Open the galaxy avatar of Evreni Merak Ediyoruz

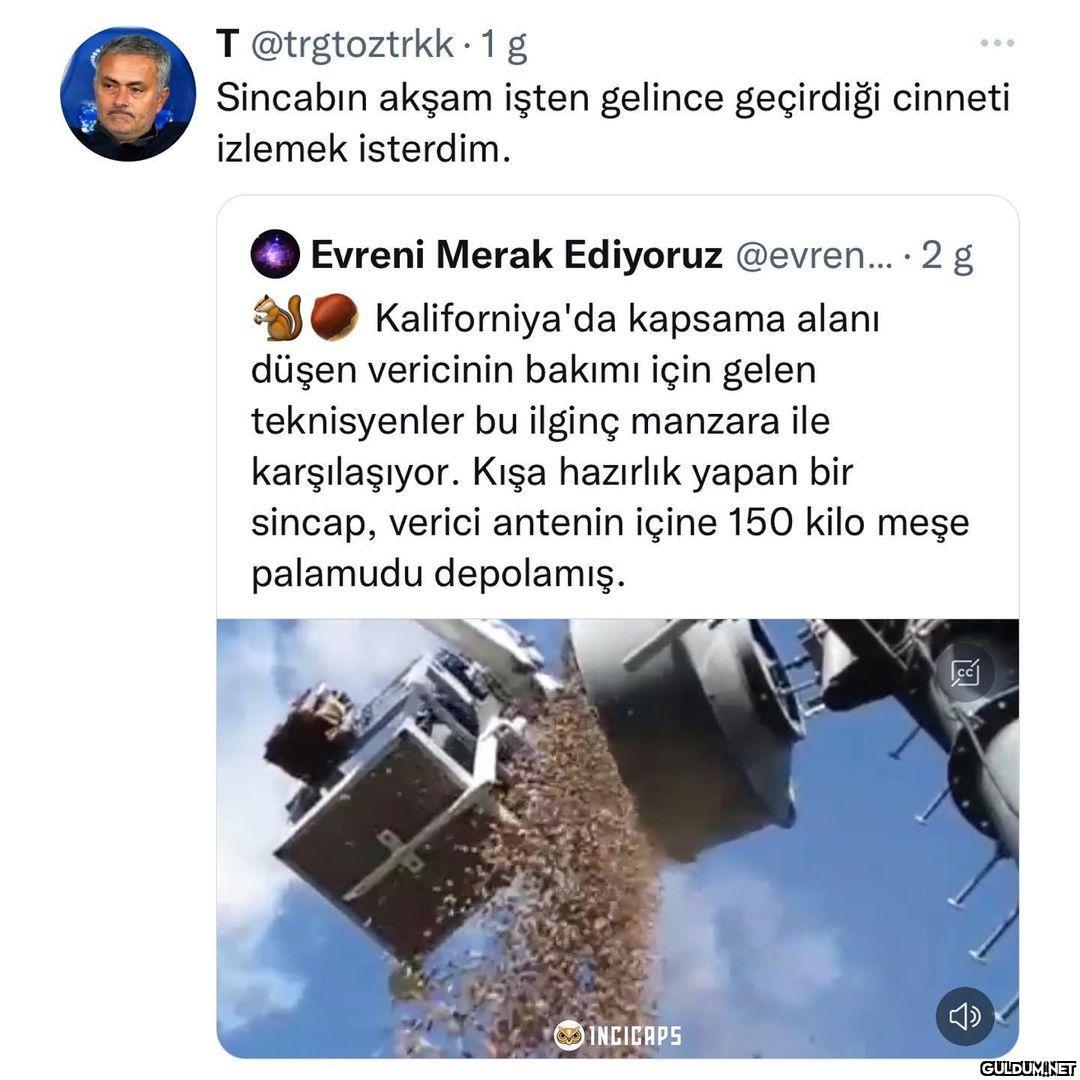tap(275, 253)
